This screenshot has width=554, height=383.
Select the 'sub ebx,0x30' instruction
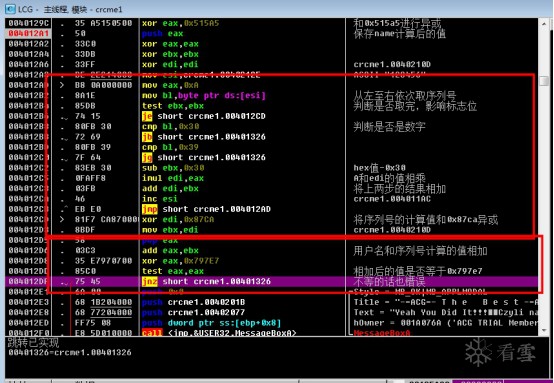(173, 167)
